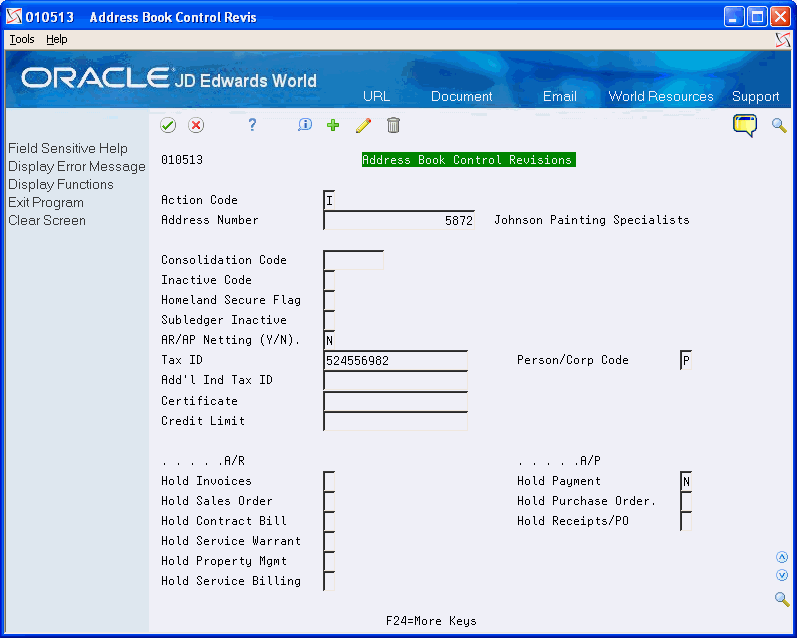Viewport: 797px width, 638px height.
Task: Click the Johnson Painting Specialists name
Action: point(592,220)
